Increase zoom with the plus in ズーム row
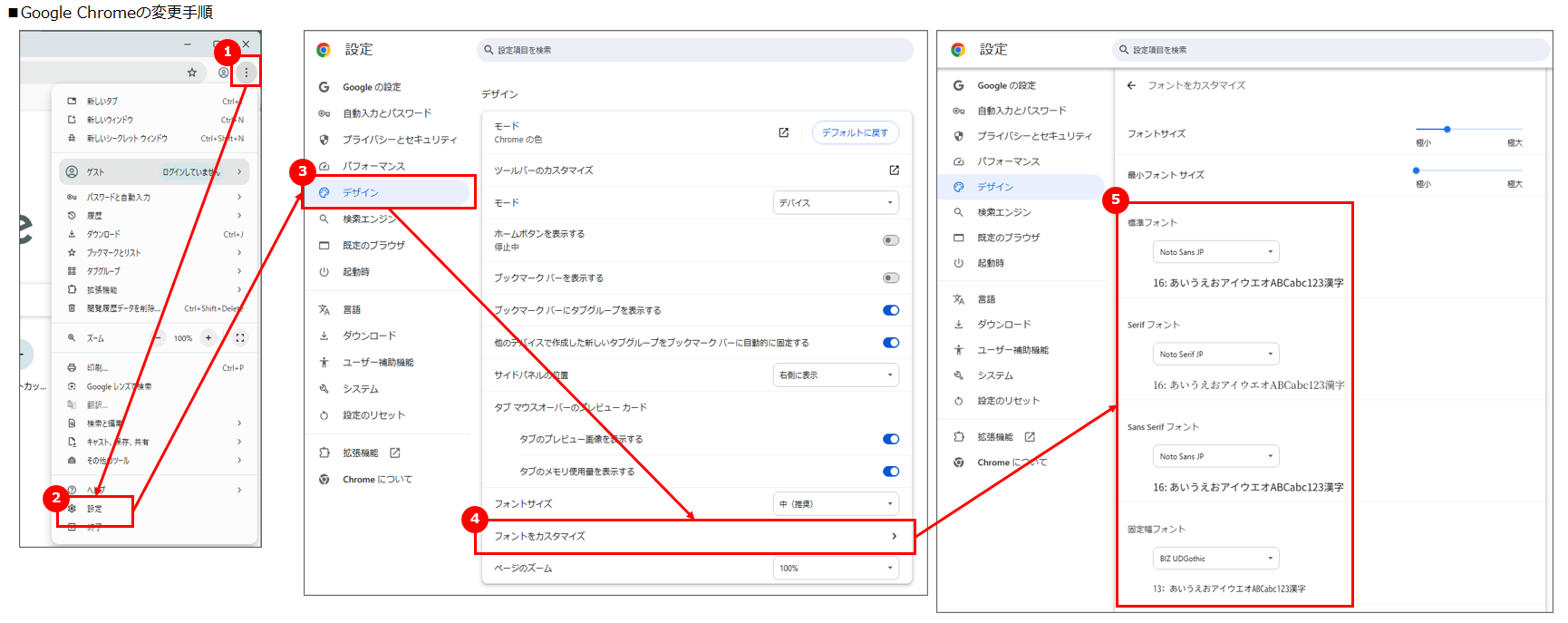1568x623 pixels. [x=208, y=338]
